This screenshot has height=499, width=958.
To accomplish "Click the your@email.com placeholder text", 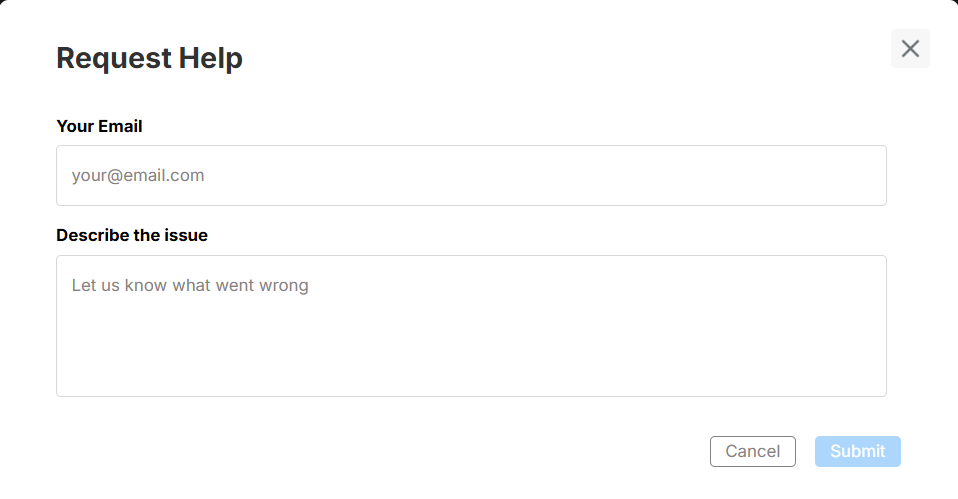I will pyautogui.click(x=138, y=176).
